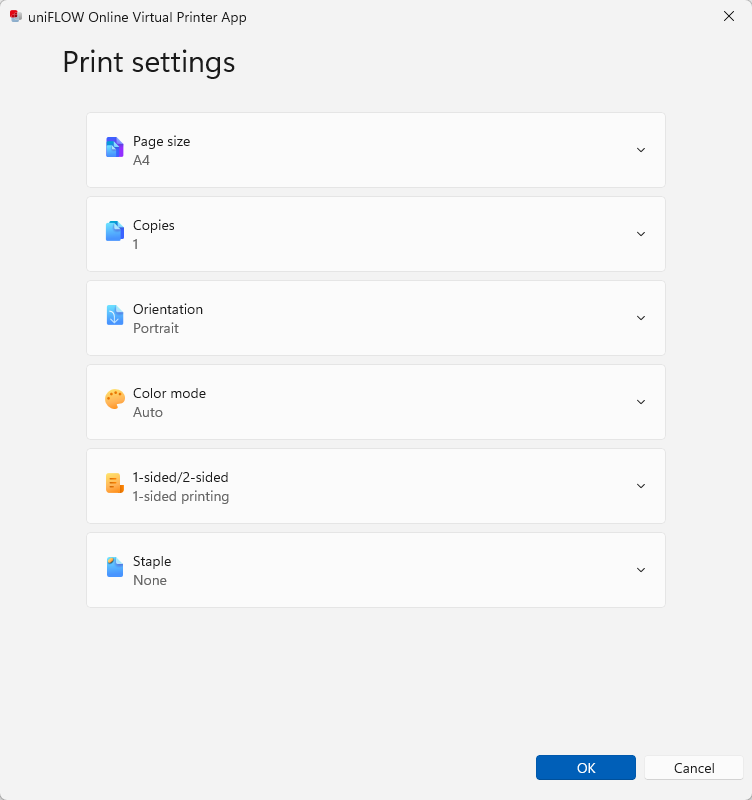752x800 pixels.
Task: Expand the Copies chevron
Action: (641, 234)
